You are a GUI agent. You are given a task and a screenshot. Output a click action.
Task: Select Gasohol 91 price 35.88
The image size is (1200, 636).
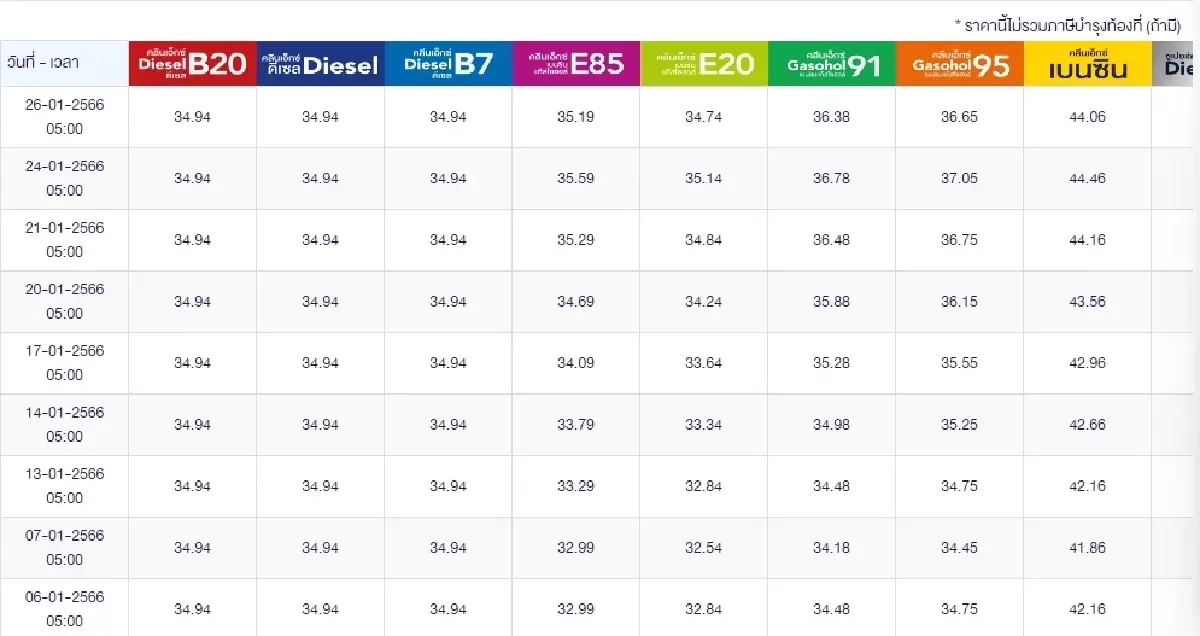832,302
